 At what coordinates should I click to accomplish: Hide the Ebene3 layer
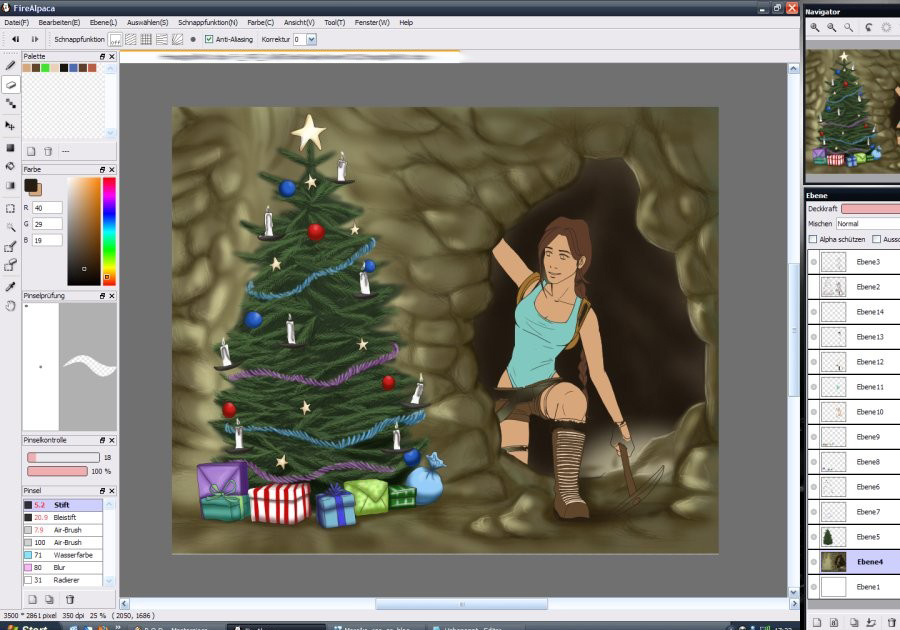pos(813,262)
